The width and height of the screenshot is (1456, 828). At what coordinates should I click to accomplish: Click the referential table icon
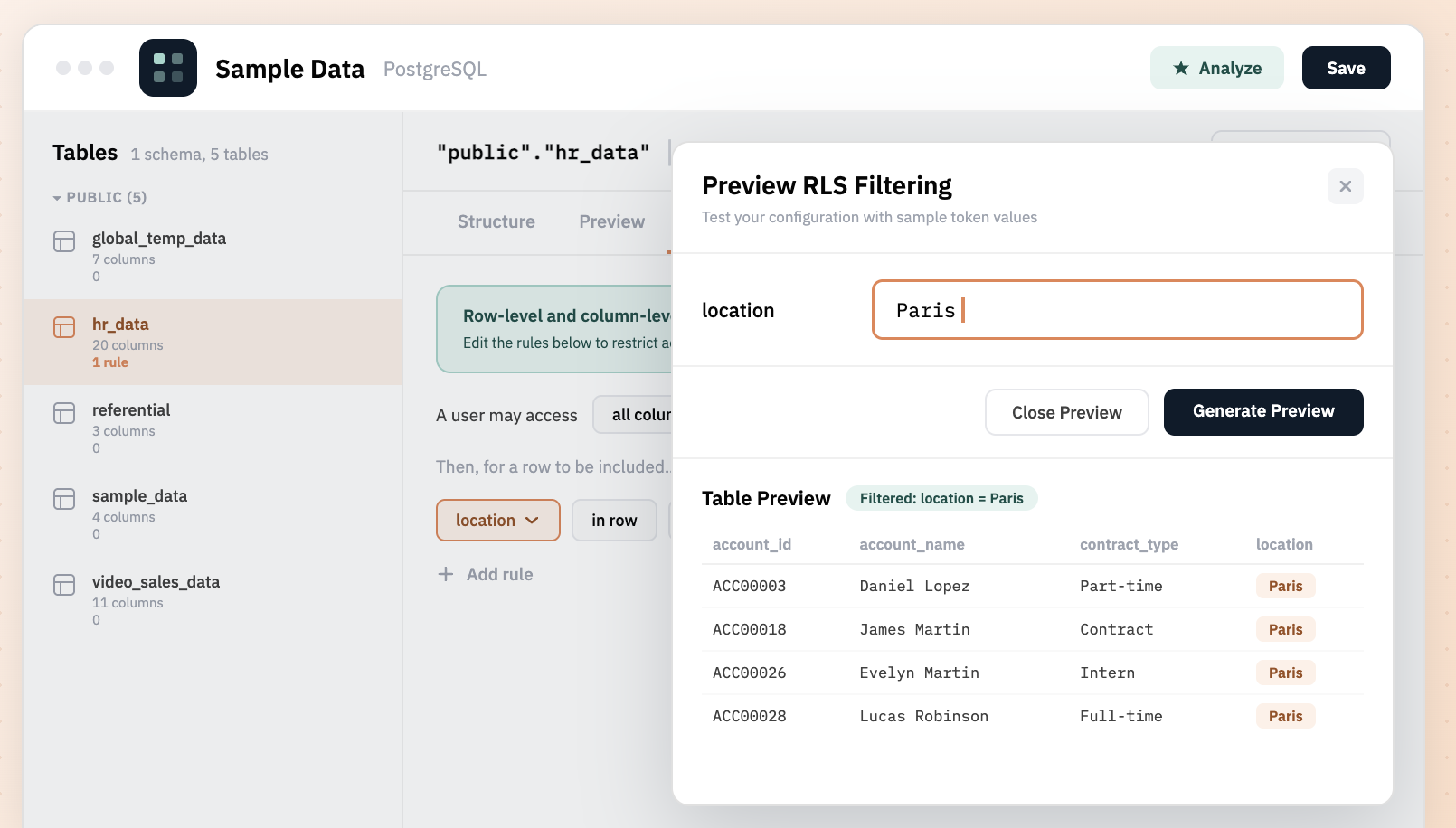coord(64,413)
